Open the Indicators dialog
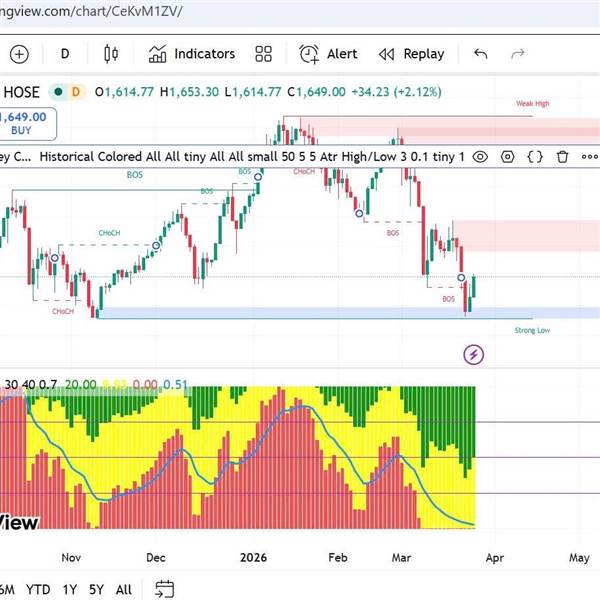This screenshot has height=600, width=600. (x=192, y=54)
